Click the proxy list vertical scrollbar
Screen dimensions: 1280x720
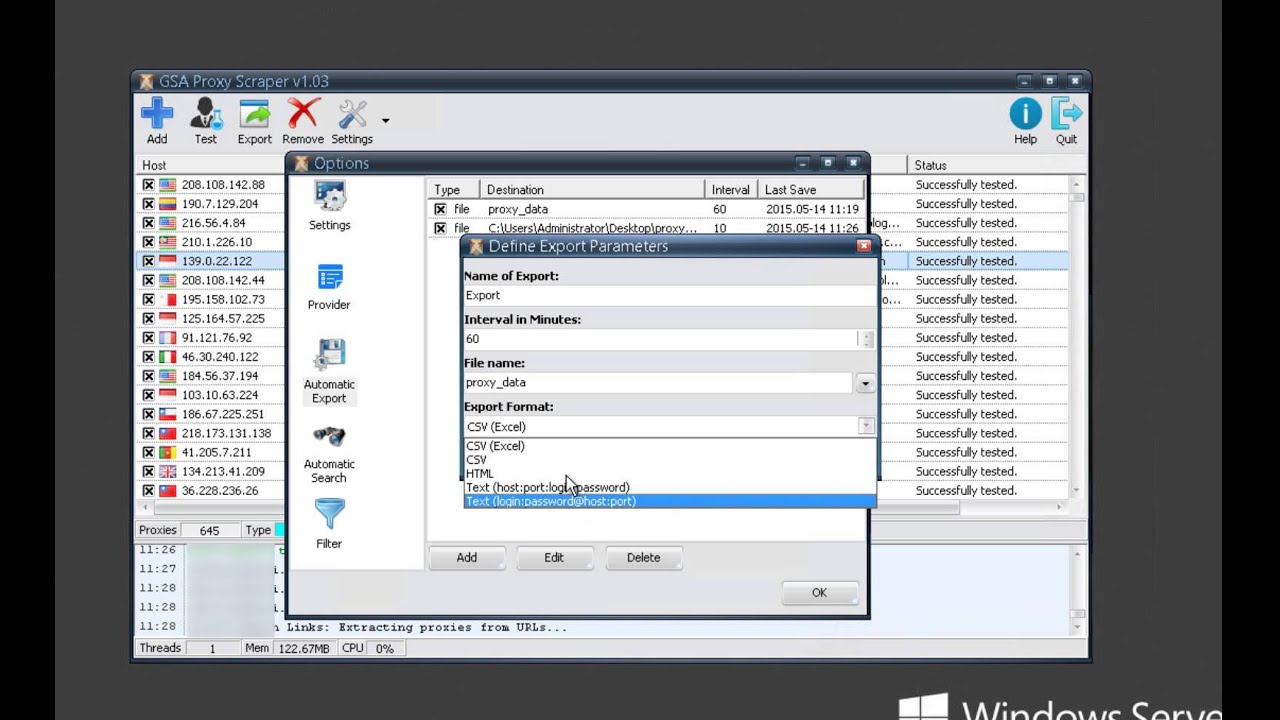click(1077, 337)
